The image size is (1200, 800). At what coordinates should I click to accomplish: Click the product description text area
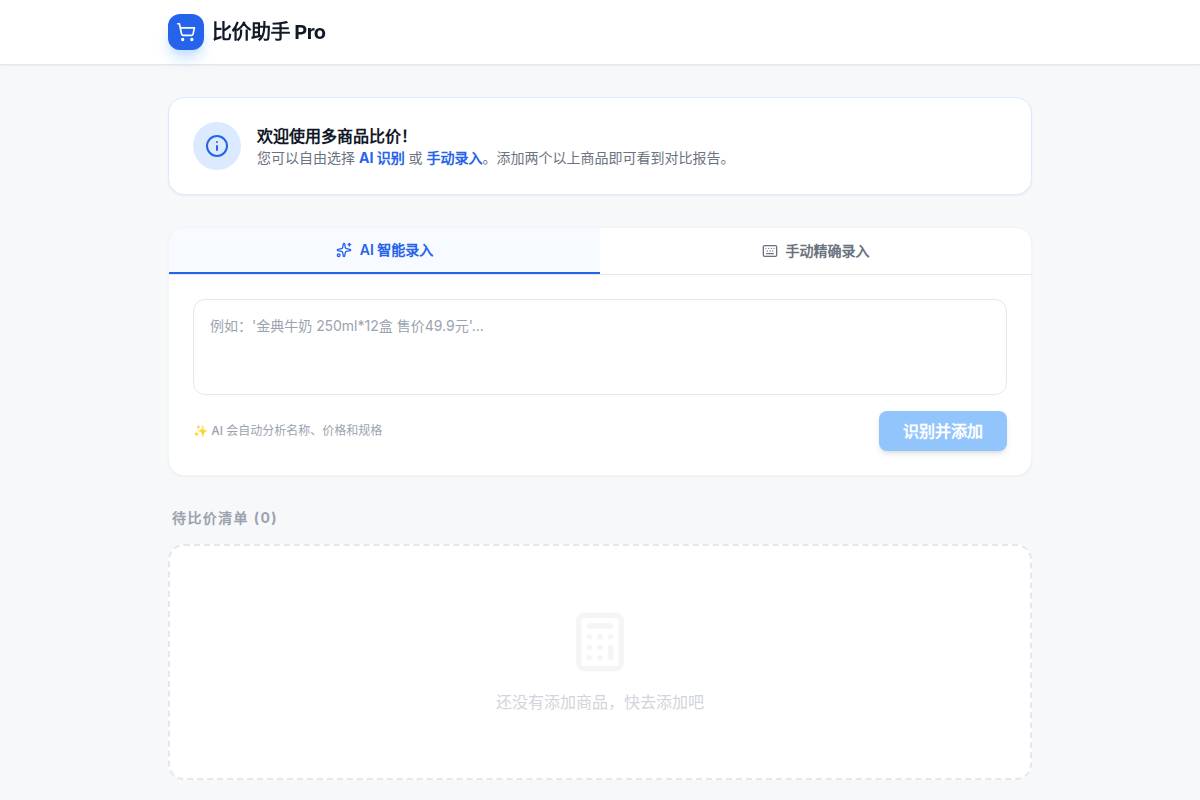600,346
